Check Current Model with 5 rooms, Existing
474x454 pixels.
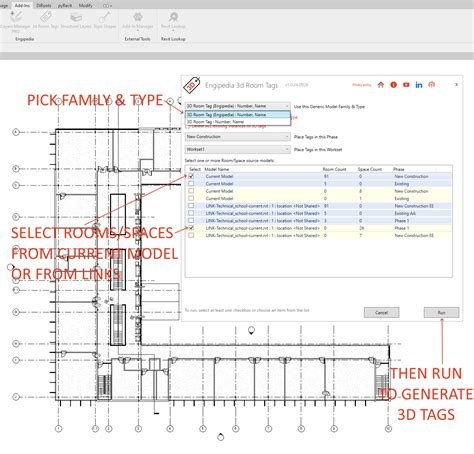(x=191, y=183)
